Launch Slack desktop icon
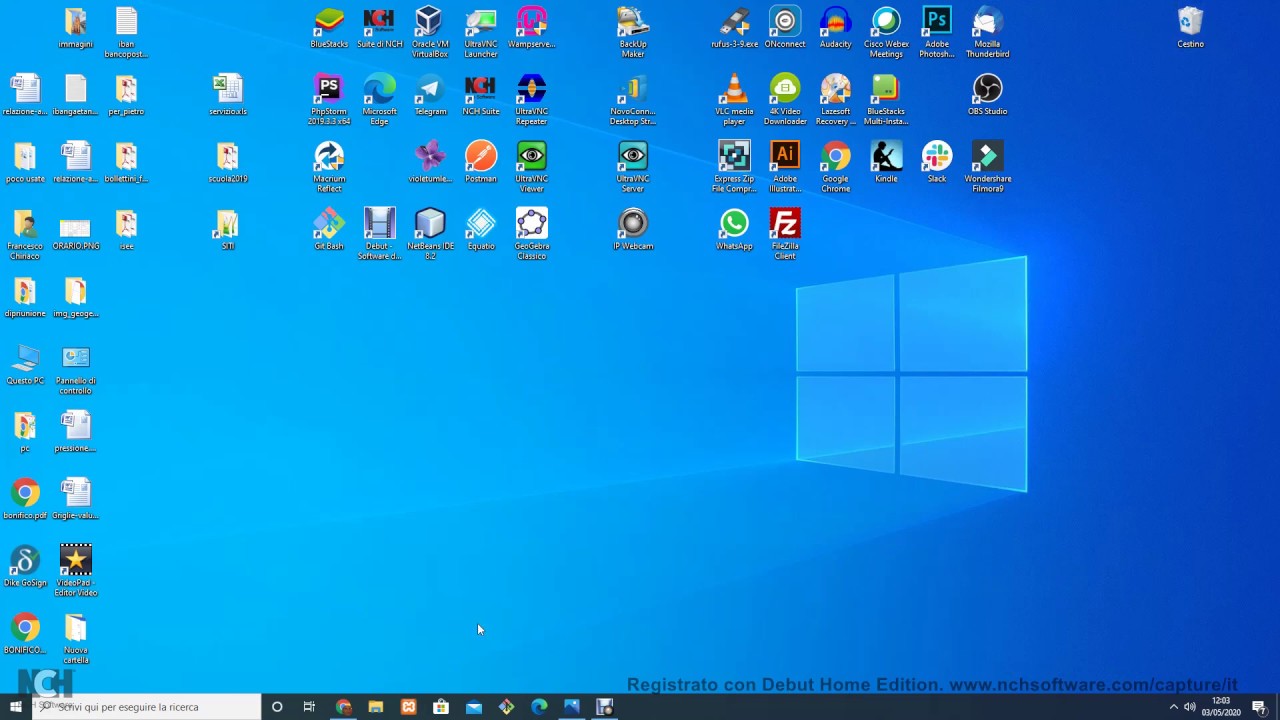Screen dimensions: 1280x720 [x=937, y=163]
